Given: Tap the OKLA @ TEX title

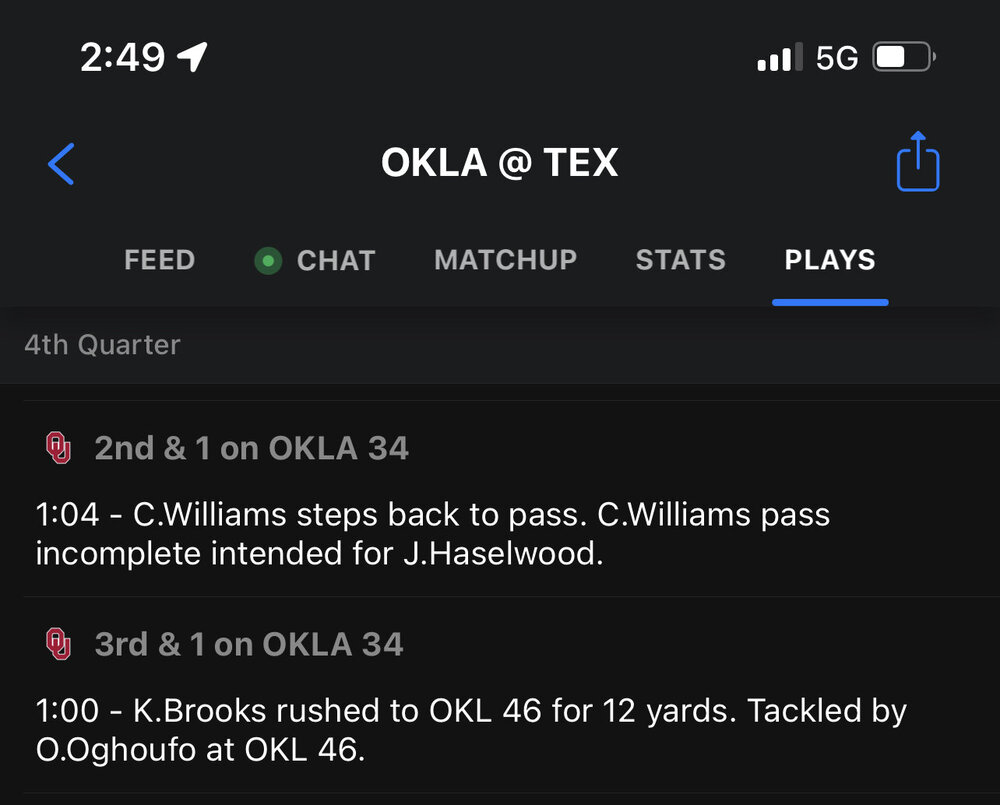Looking at the screenshot, I should 499,163.
